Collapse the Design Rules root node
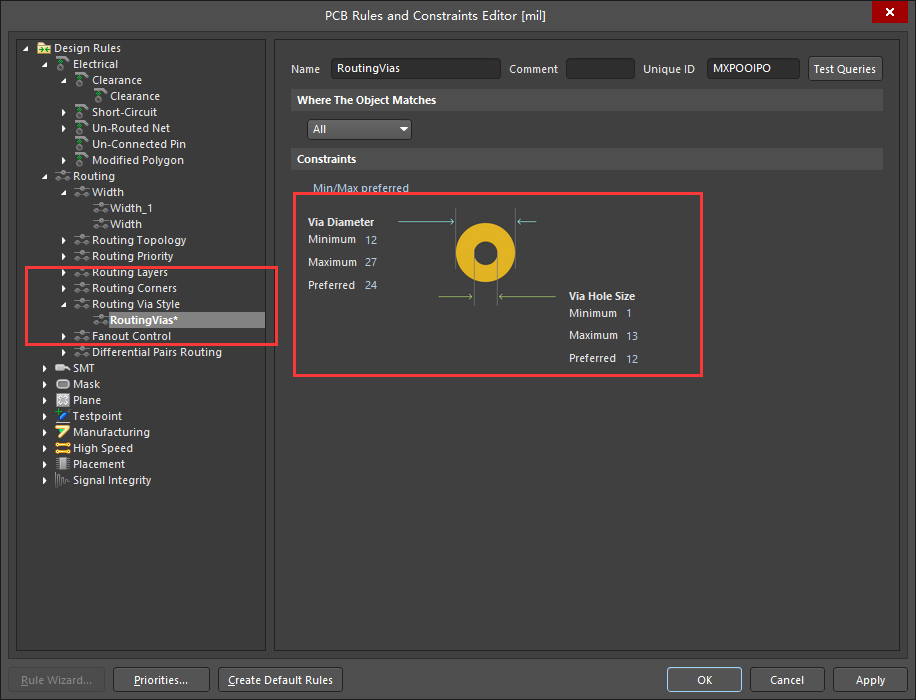Screen dimensions: 916x700 pos(26,48)
